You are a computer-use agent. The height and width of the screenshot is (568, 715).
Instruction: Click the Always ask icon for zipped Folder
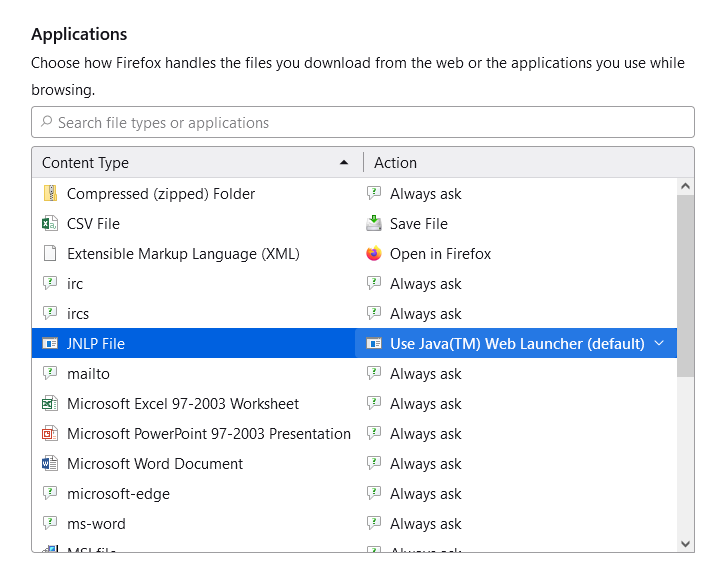pos(374,193)
